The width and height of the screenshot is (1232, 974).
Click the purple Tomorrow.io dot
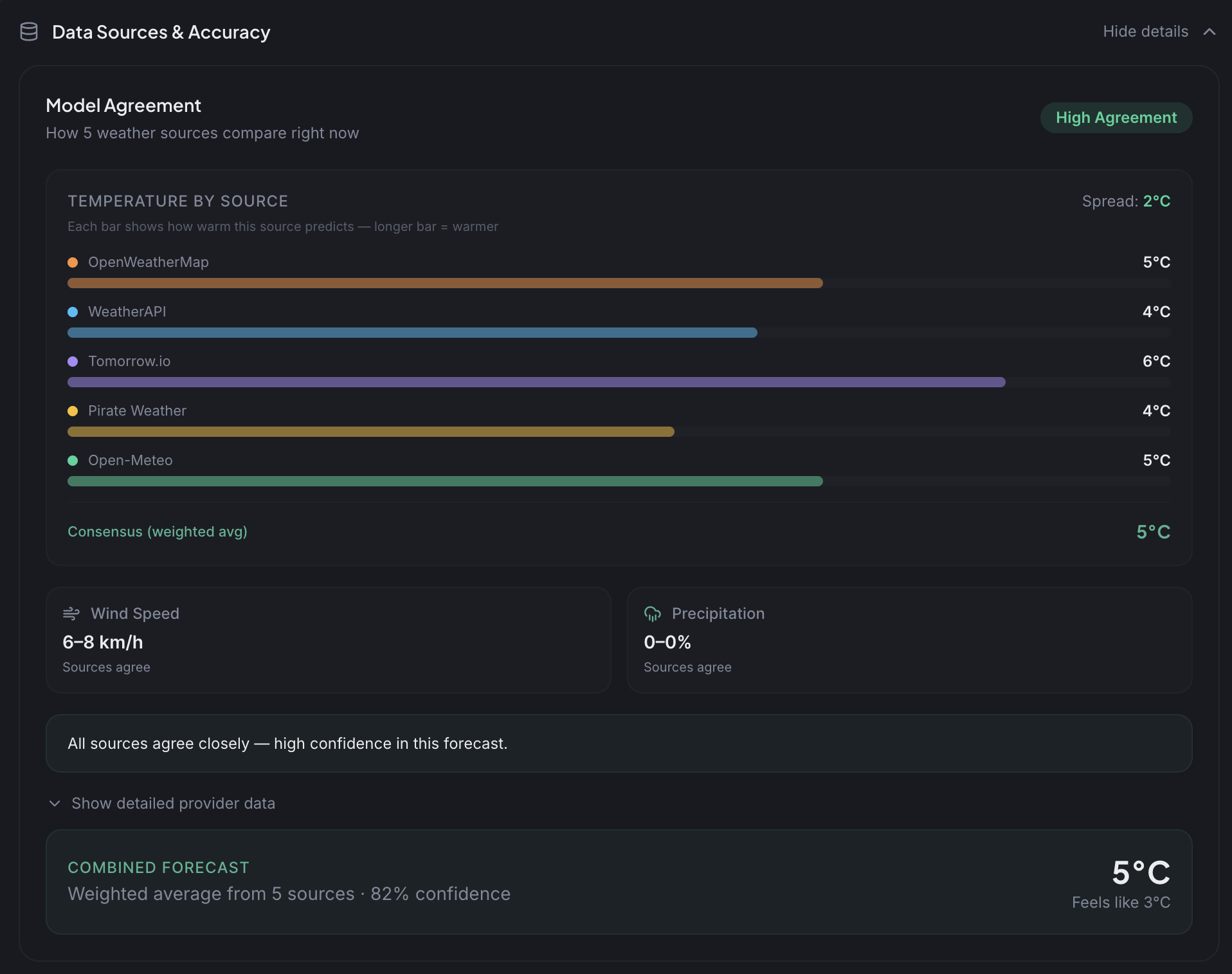pos(73,362)
